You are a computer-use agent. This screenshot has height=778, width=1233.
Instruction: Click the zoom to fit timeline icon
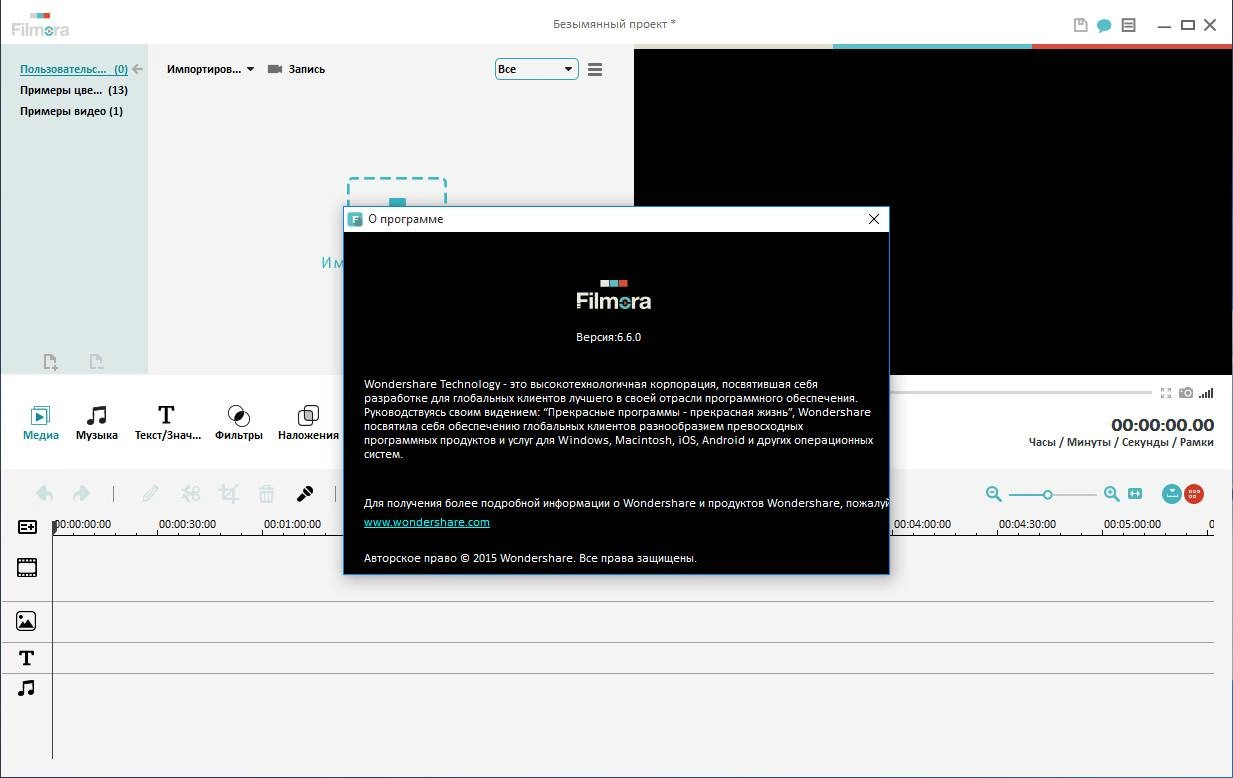point(1135,494)
